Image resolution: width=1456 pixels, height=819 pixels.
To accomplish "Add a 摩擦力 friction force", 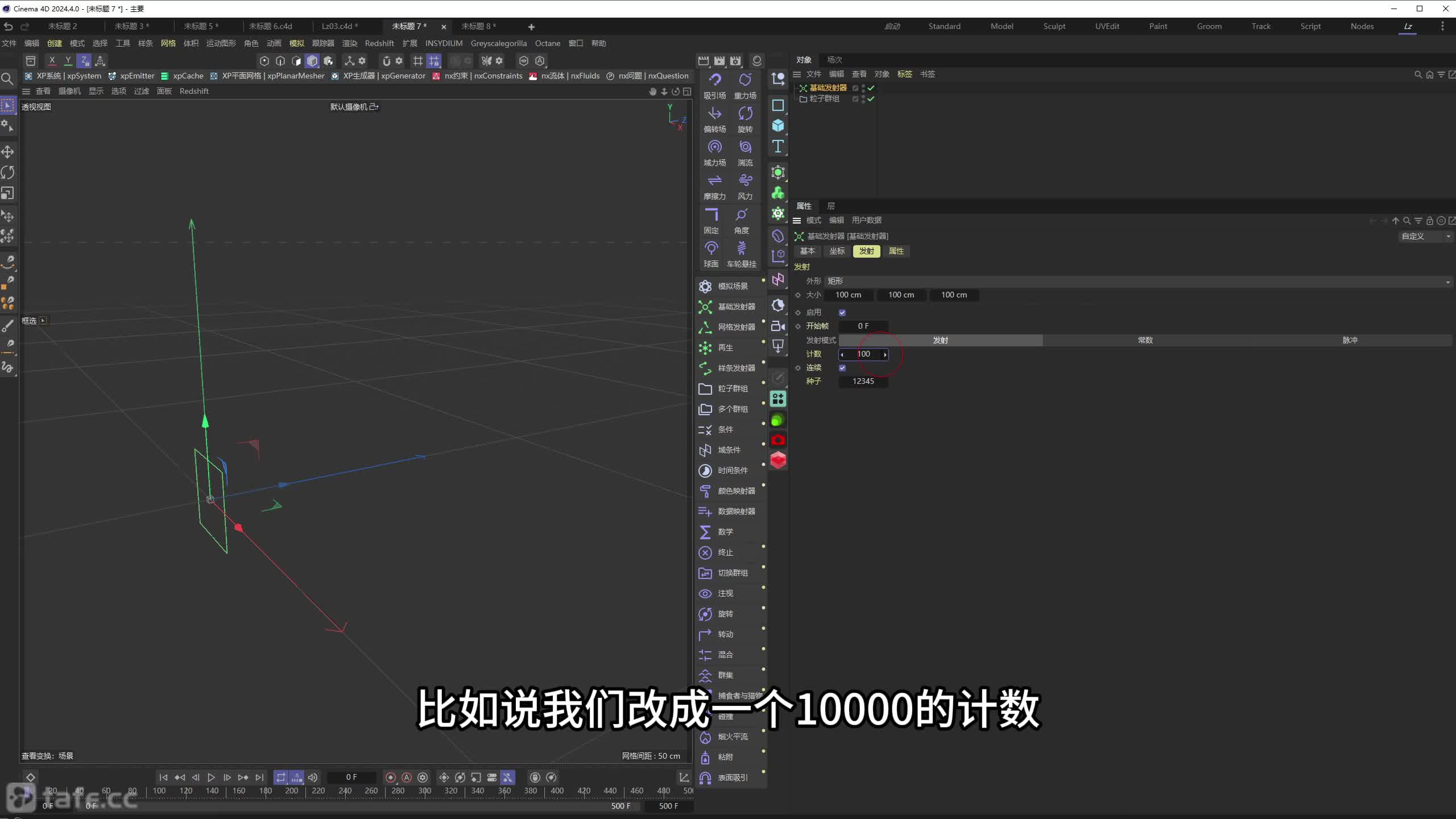I will click(x=714, y=186).
